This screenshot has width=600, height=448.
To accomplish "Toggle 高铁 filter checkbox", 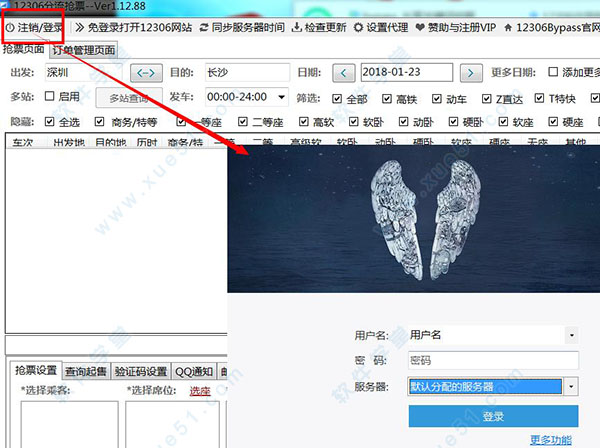I will (387, 99).
